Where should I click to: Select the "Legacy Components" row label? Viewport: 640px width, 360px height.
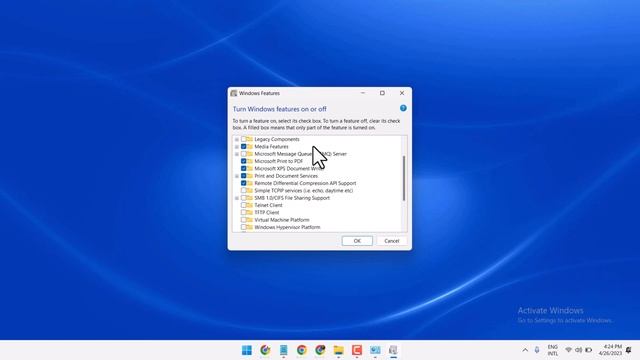tap(277, 139)
